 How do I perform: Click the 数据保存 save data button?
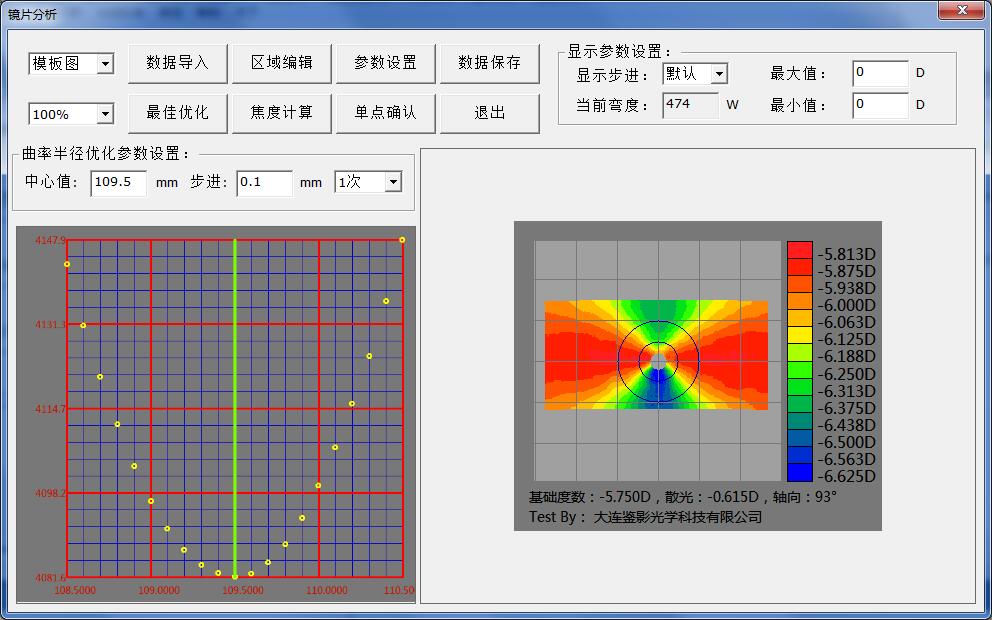tap(489, 63)
